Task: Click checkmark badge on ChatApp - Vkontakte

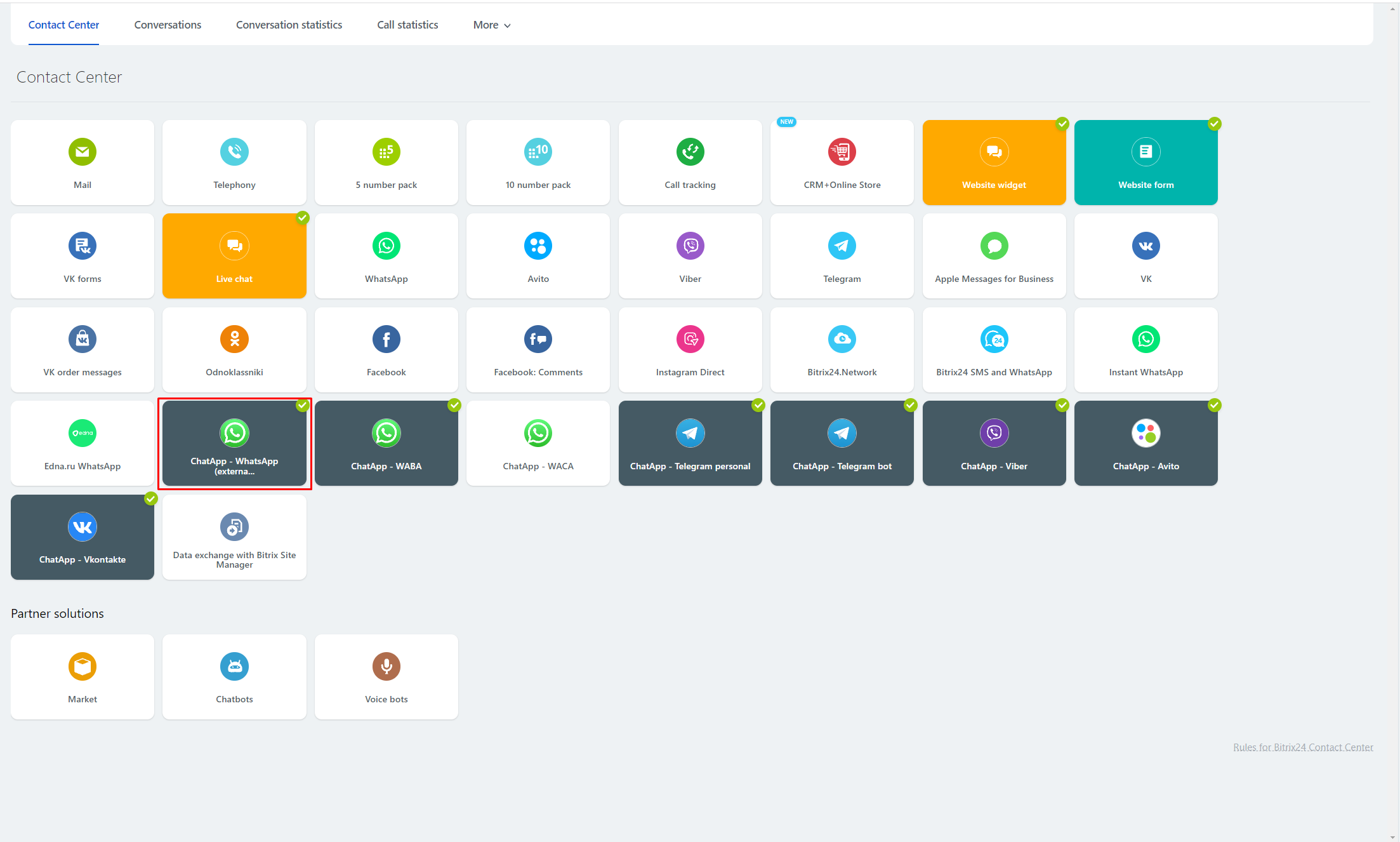Action: click(x=151, y=498)
